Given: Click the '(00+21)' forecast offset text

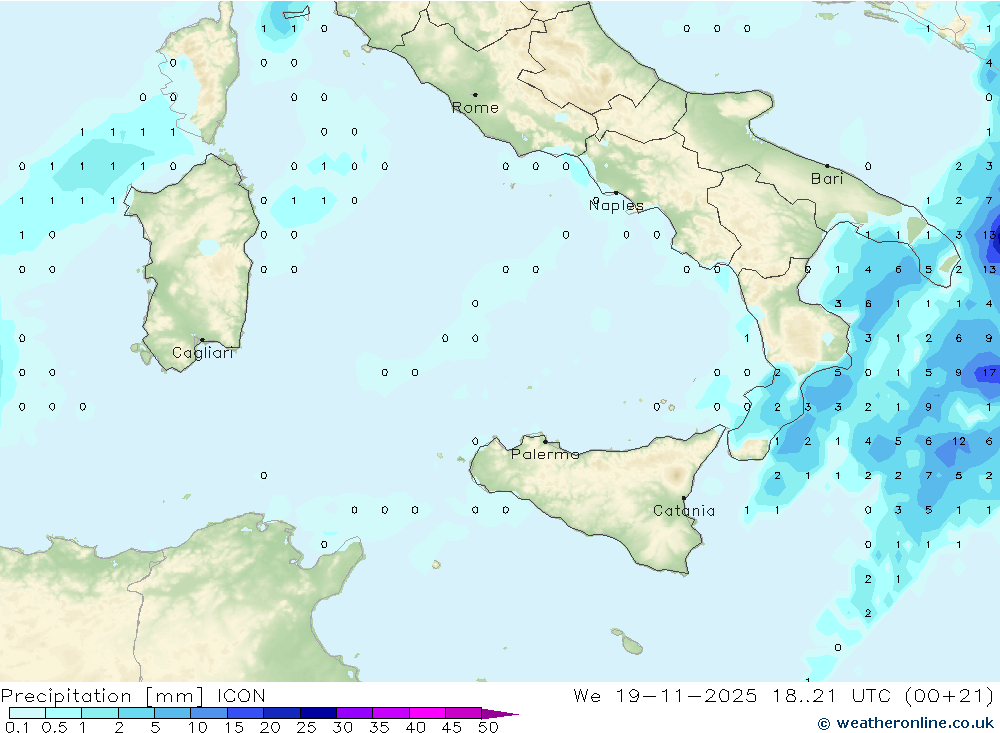Looking at the screenshot, I should [x=949, y=695].
